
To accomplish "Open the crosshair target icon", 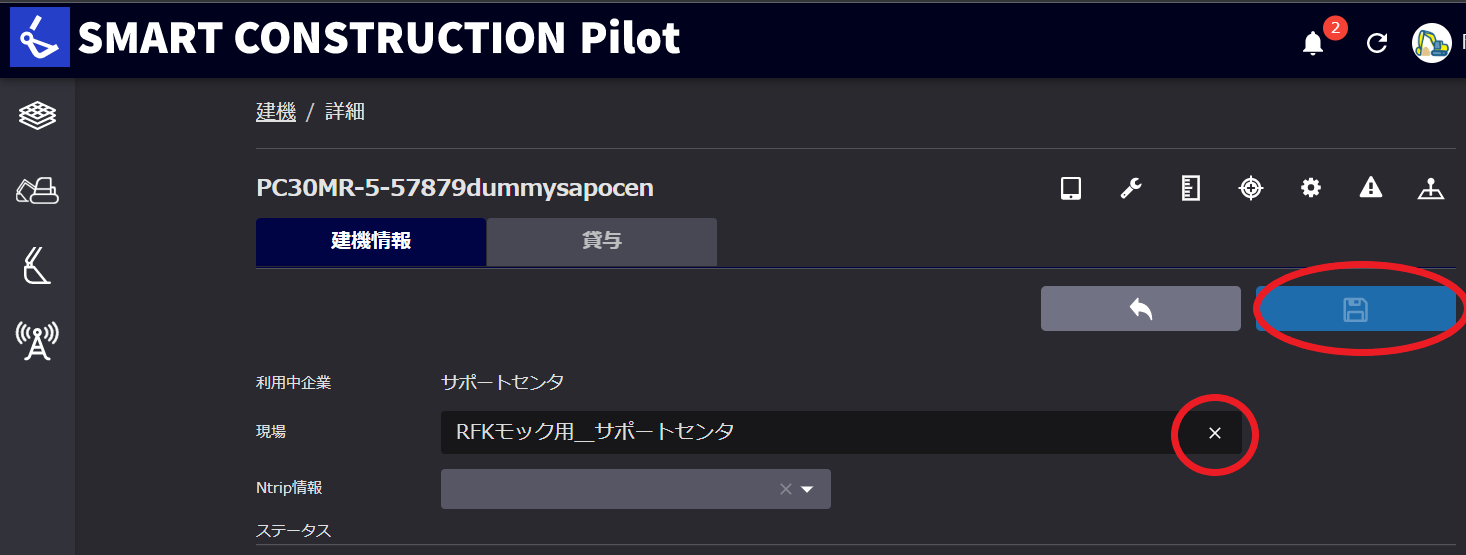I will [1251, 188].
